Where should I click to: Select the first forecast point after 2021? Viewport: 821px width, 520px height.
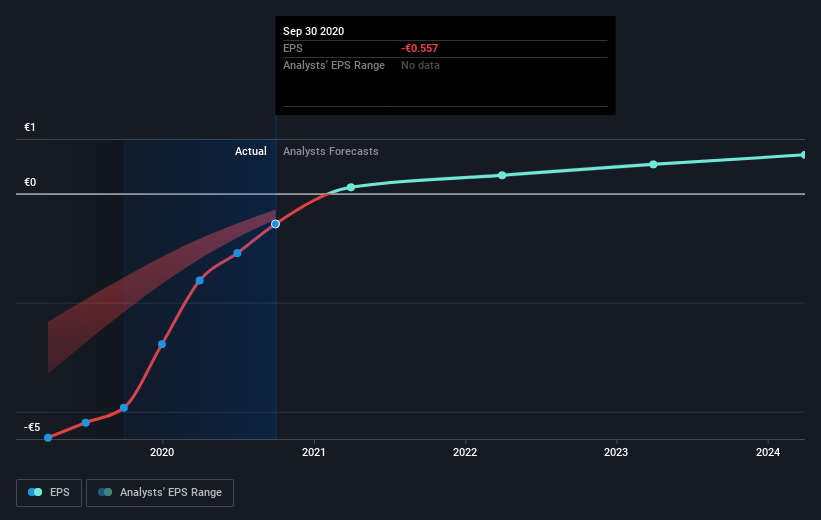point(351,187)
